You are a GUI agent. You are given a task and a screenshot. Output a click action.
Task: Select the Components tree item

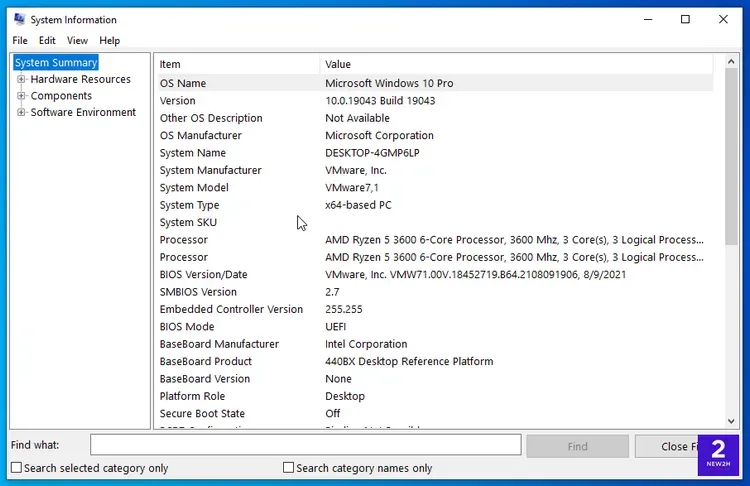61,96
